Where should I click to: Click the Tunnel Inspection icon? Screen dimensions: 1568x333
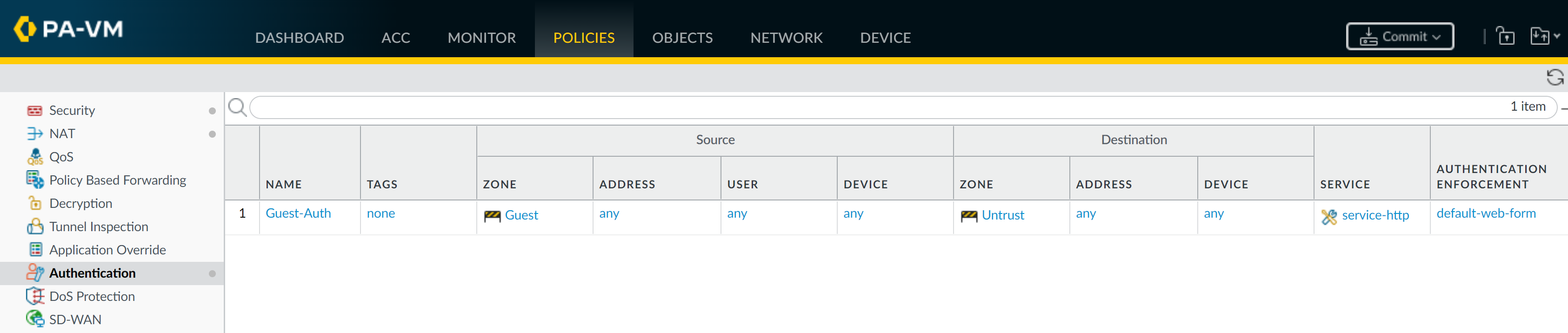[x=35, y=226]
